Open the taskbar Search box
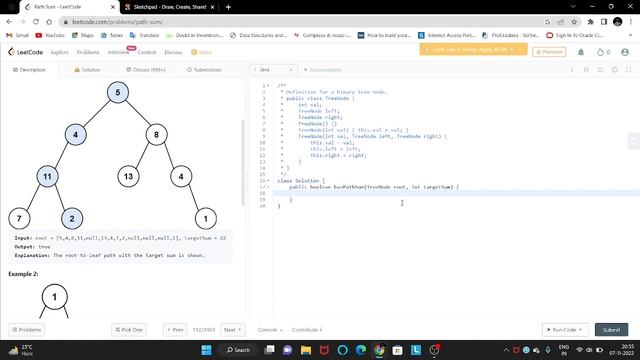This screenshot has height=360, width=640. 238,350
